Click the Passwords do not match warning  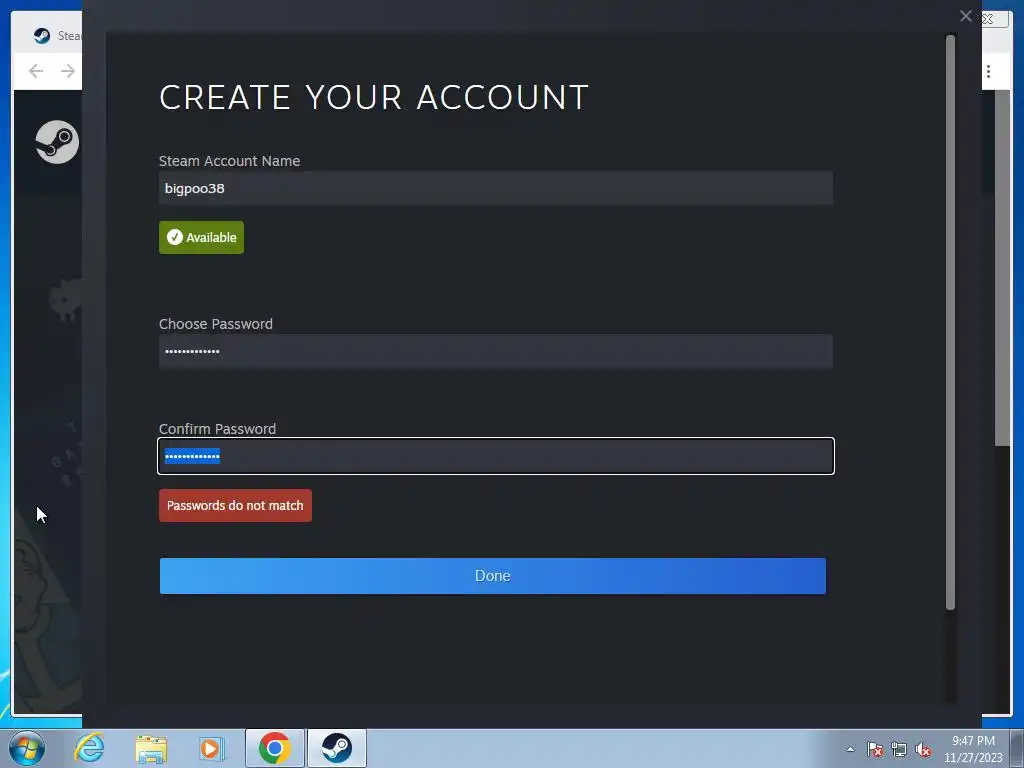pyautogui.click(x=235, y=505)
